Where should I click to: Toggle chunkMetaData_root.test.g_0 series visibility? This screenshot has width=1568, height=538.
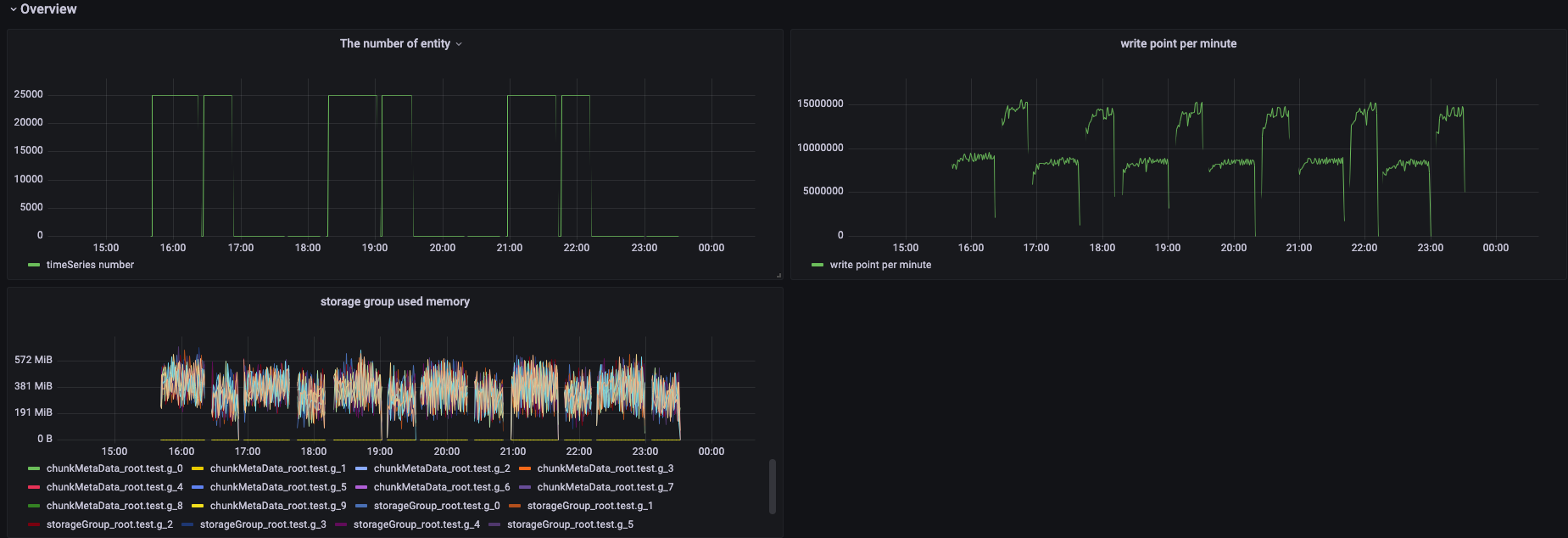pyautogui.click(x=114, y=468)
